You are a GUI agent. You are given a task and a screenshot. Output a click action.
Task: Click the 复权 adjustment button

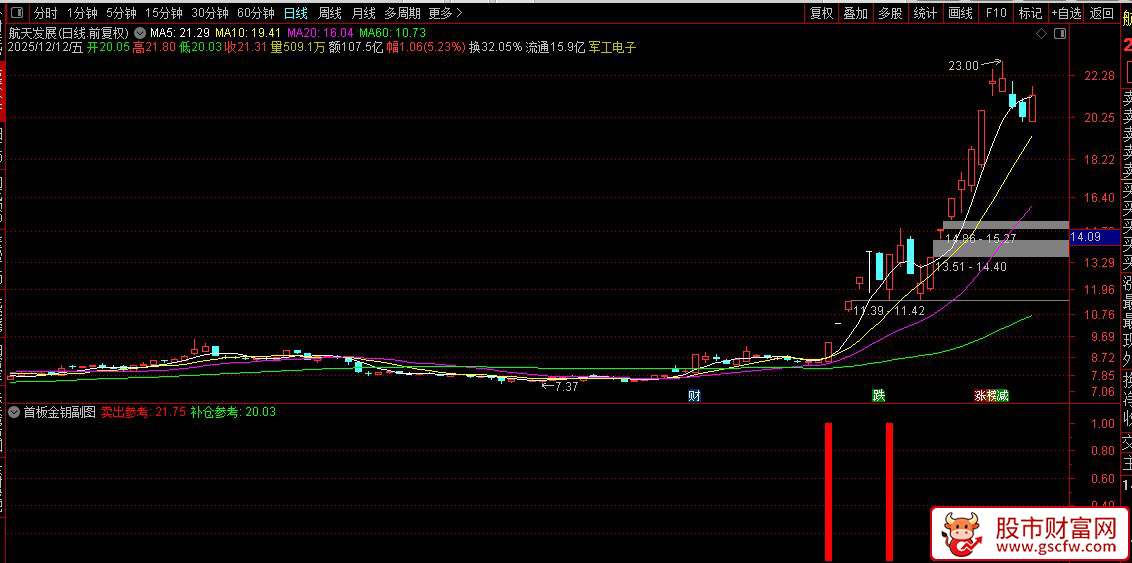click(822, 13)
